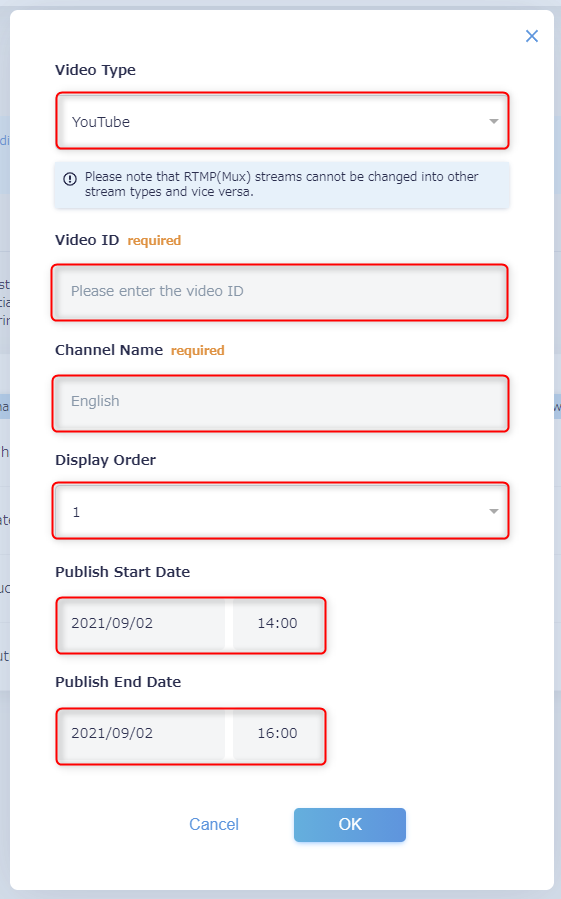Image resolution: width=561 pixels, height=899 pixels.
Task: Click the Channel Name label
Action: 109,350
